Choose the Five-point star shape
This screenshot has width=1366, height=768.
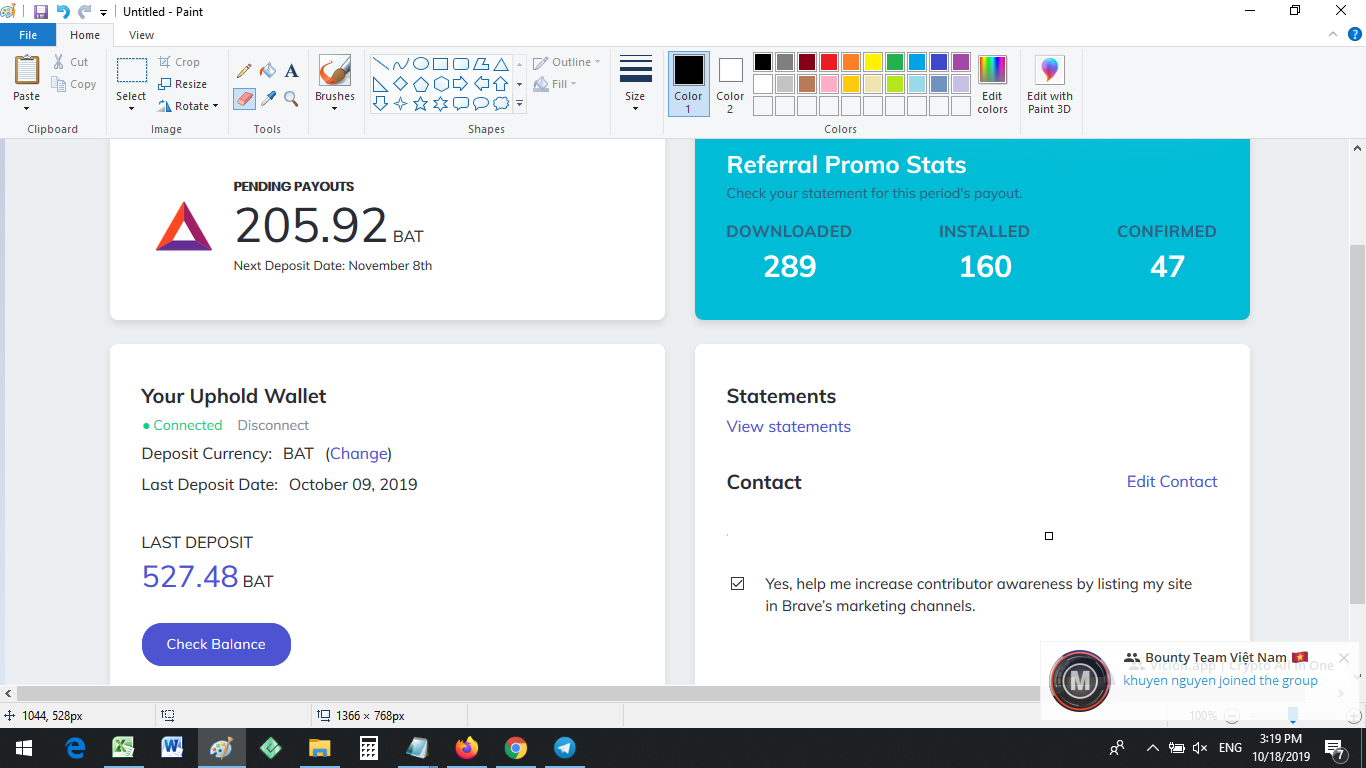point(421,104)
